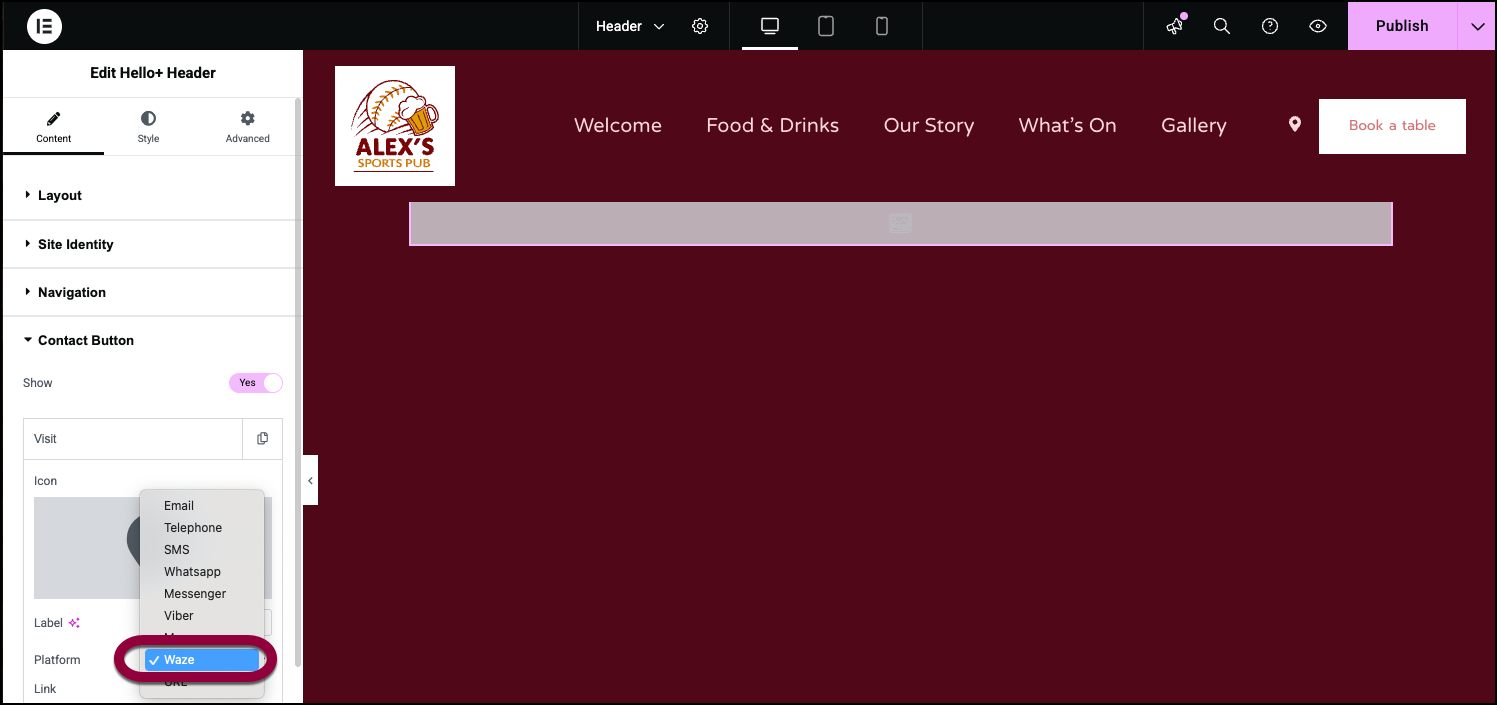Screen dimensions: 1497x705
Task: Expand the Site Identity section
Action: [x=75, y=244]
